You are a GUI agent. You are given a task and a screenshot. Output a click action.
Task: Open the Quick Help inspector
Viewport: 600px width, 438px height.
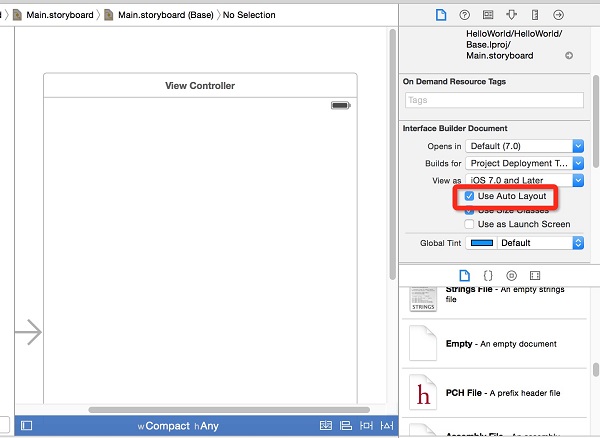click(x=464, y=15)
